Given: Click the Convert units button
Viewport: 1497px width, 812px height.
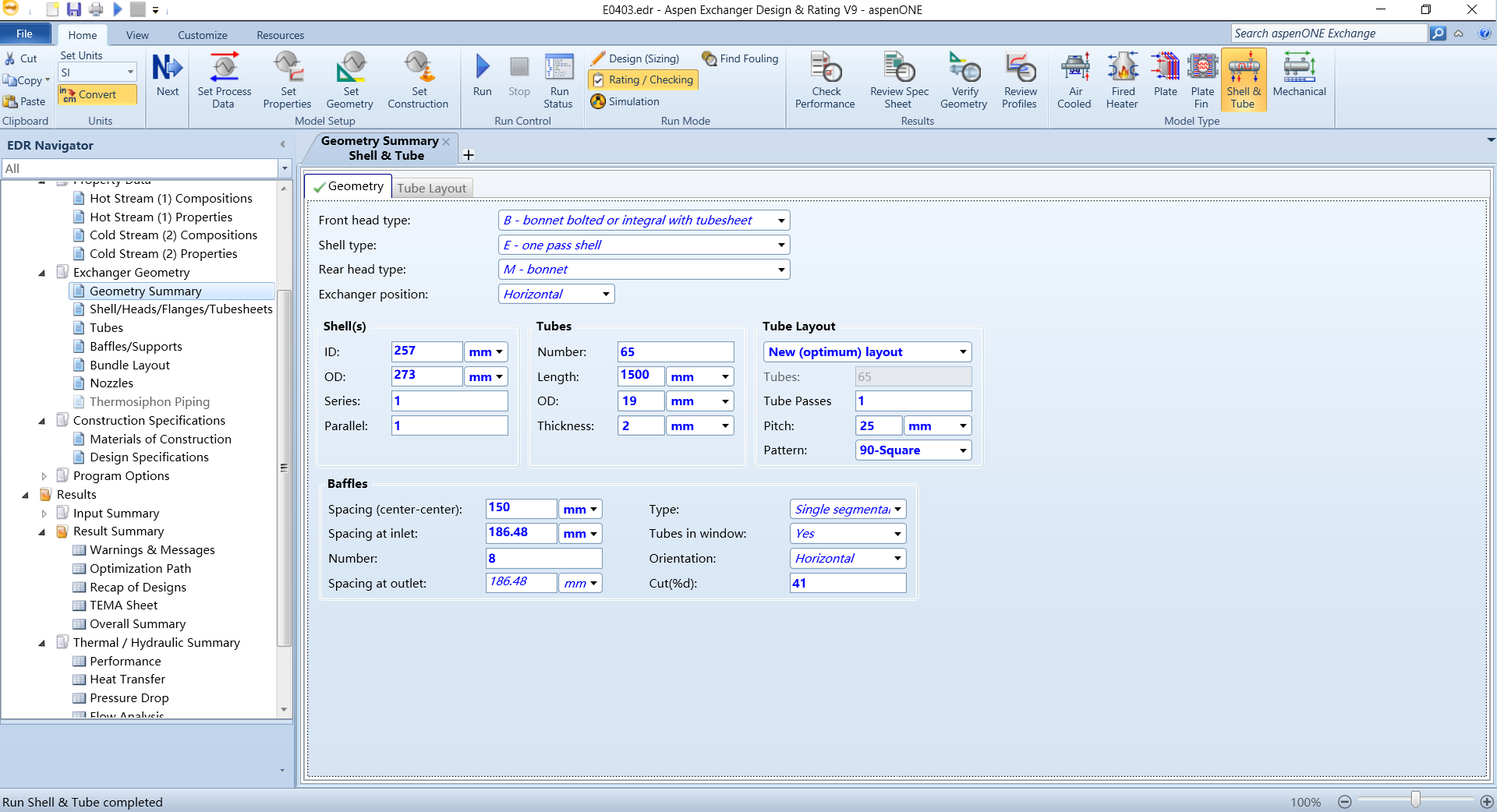Looking at the screenshot, I should [97, 94].
